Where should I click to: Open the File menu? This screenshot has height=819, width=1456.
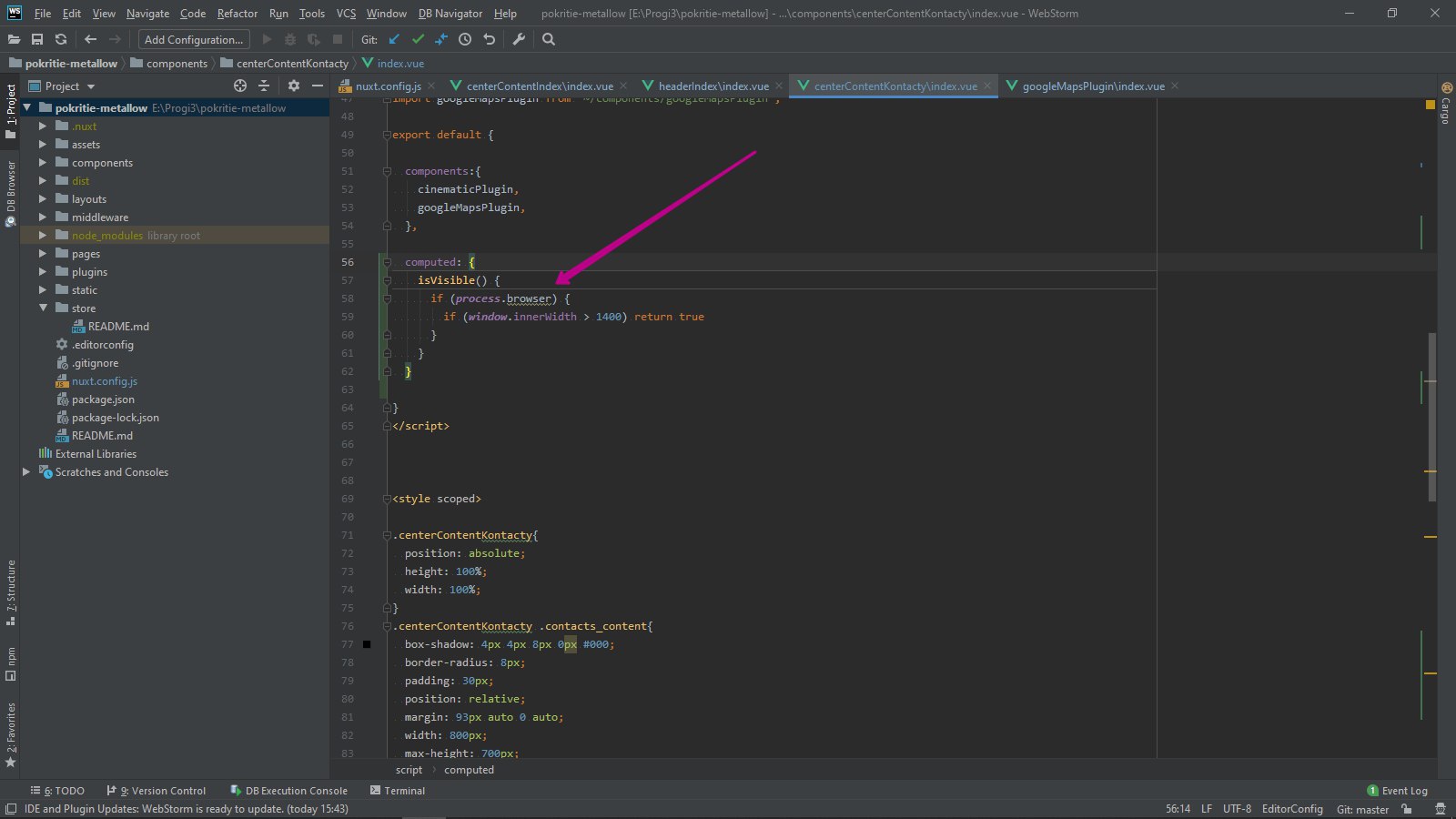click(43, 14)
